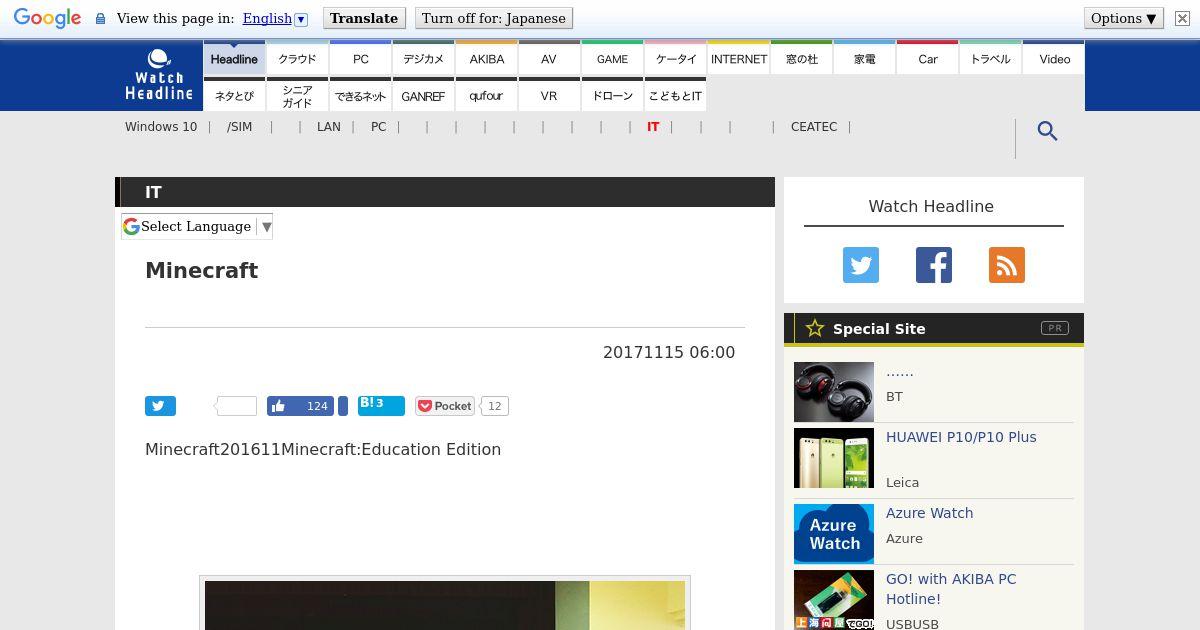Click the Google logo in translate bar

click(x=47, y=18)
